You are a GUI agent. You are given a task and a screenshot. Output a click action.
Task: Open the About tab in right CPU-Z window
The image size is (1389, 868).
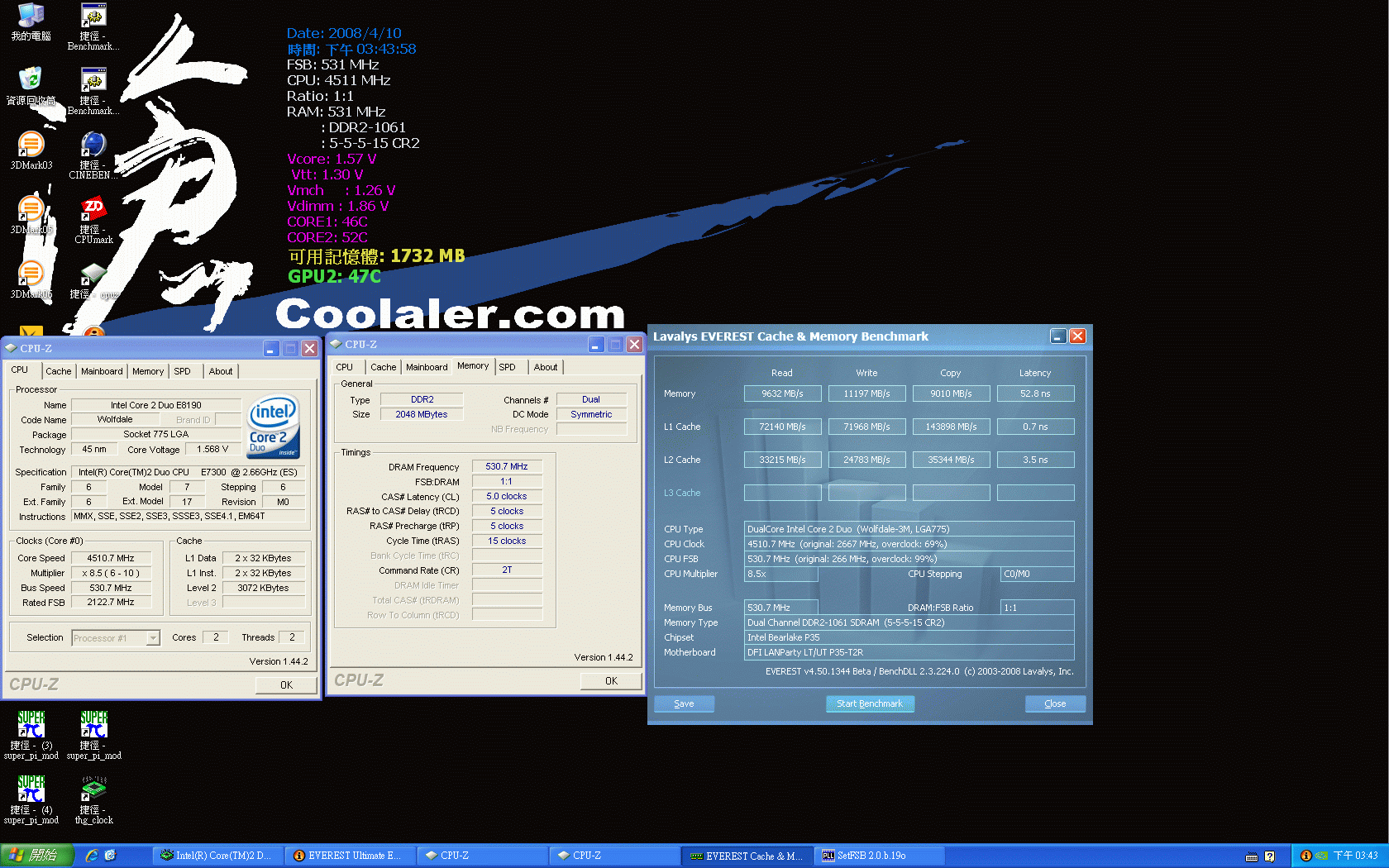click(545, 367)
